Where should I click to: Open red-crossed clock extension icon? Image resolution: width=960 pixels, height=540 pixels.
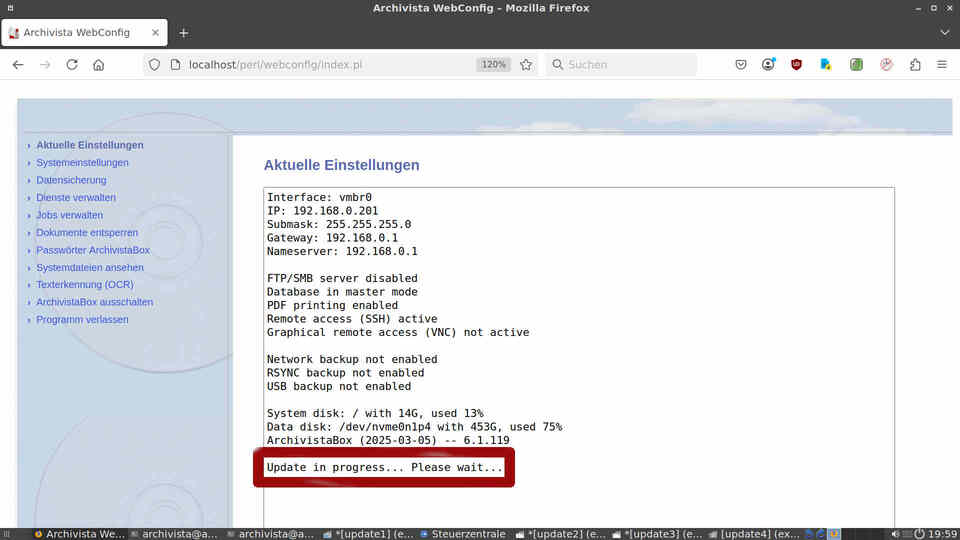(x=886, y=64)
